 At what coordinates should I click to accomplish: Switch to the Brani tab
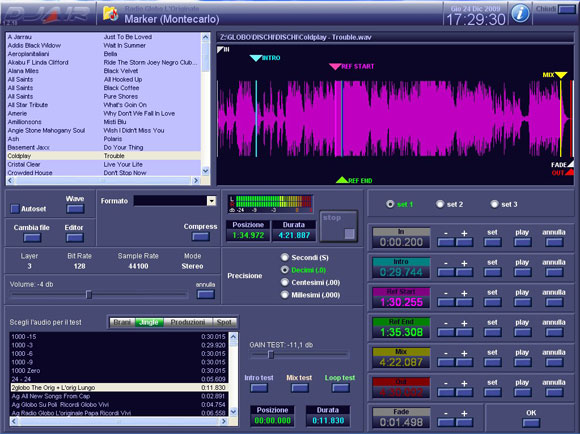tap(122, 322)
